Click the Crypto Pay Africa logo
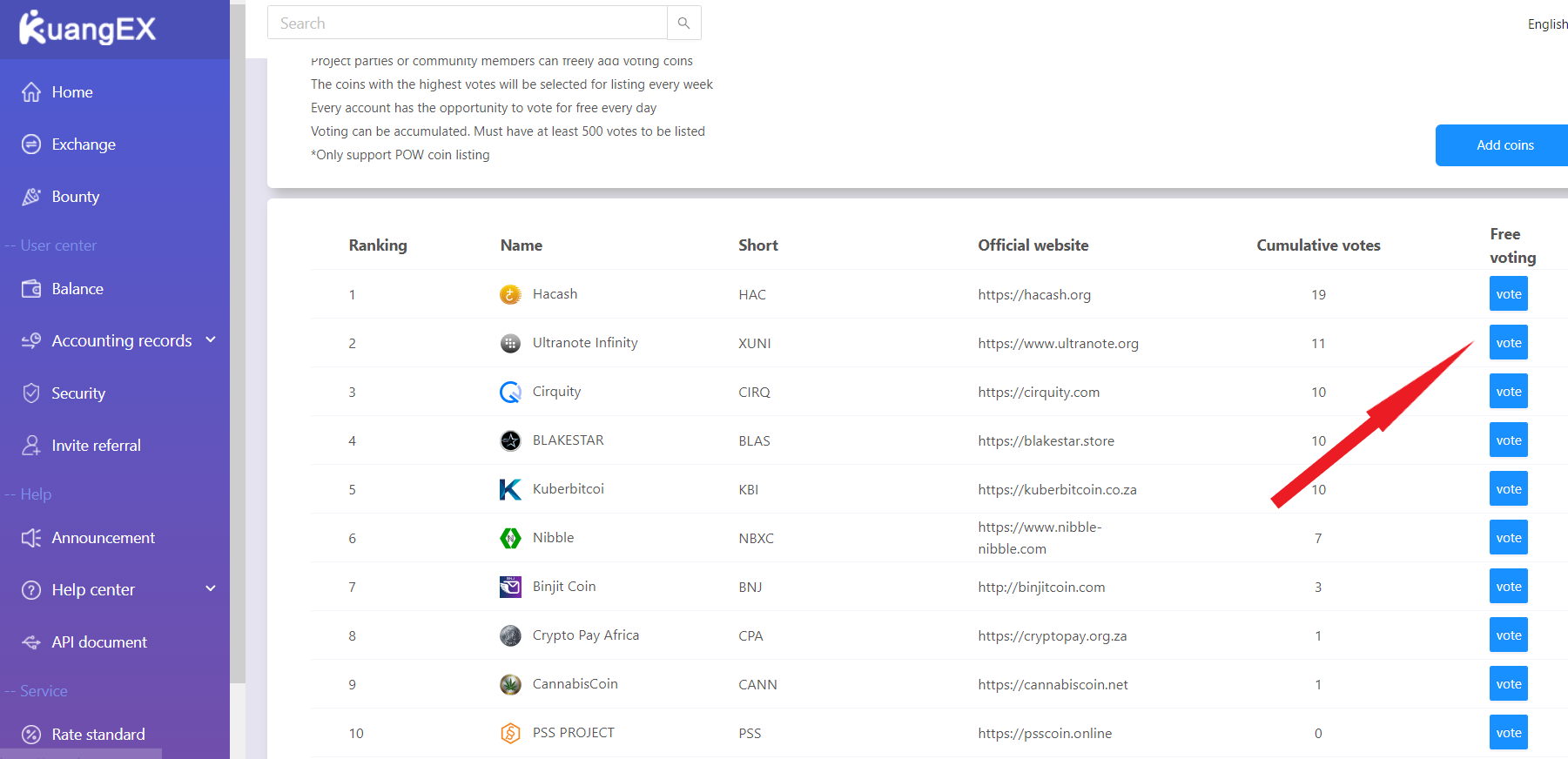The width and height of the screenshot is (1568, 759). (510, 635)
